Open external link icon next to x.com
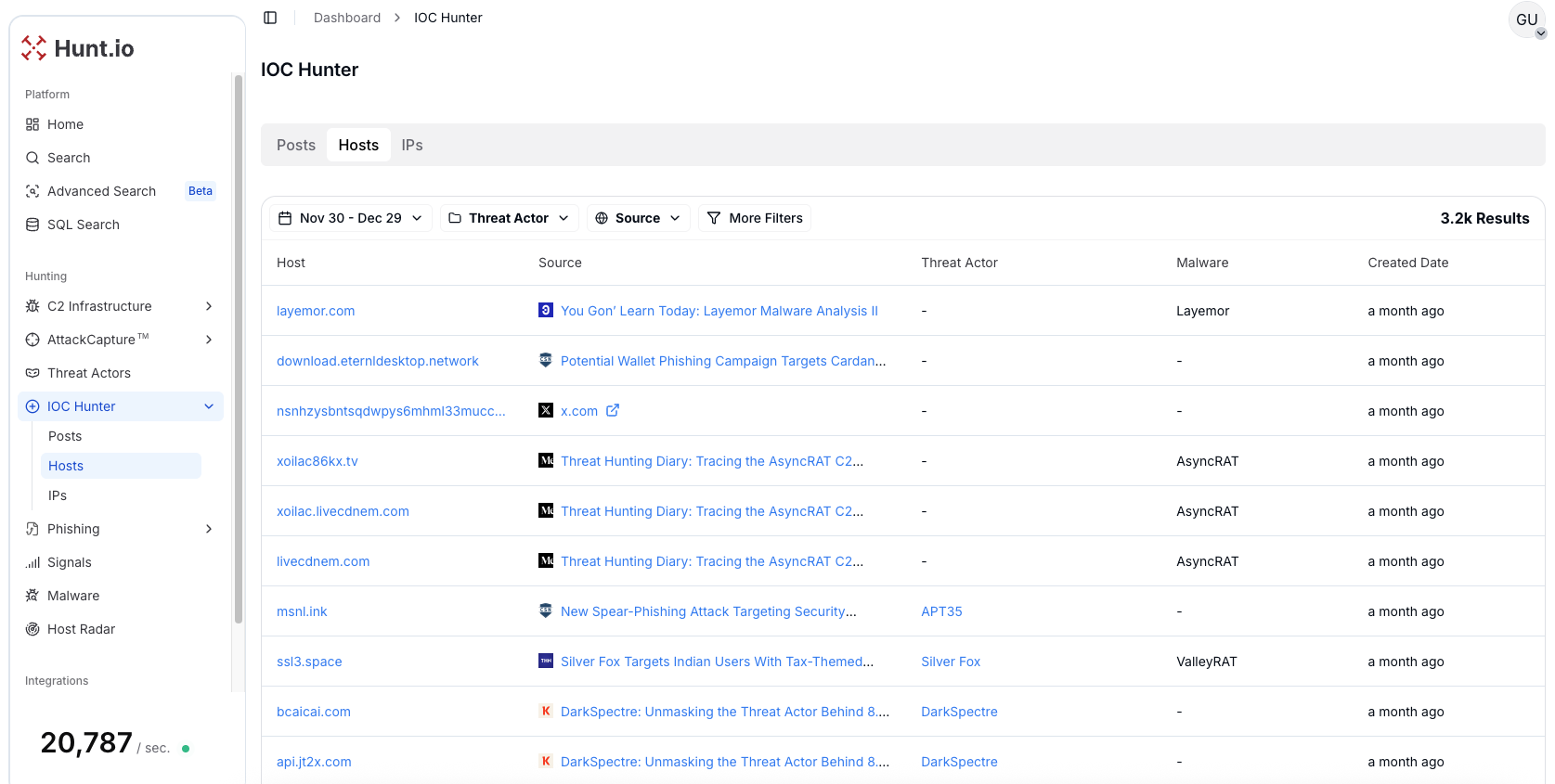1555x784 pixels. (613, 410)
